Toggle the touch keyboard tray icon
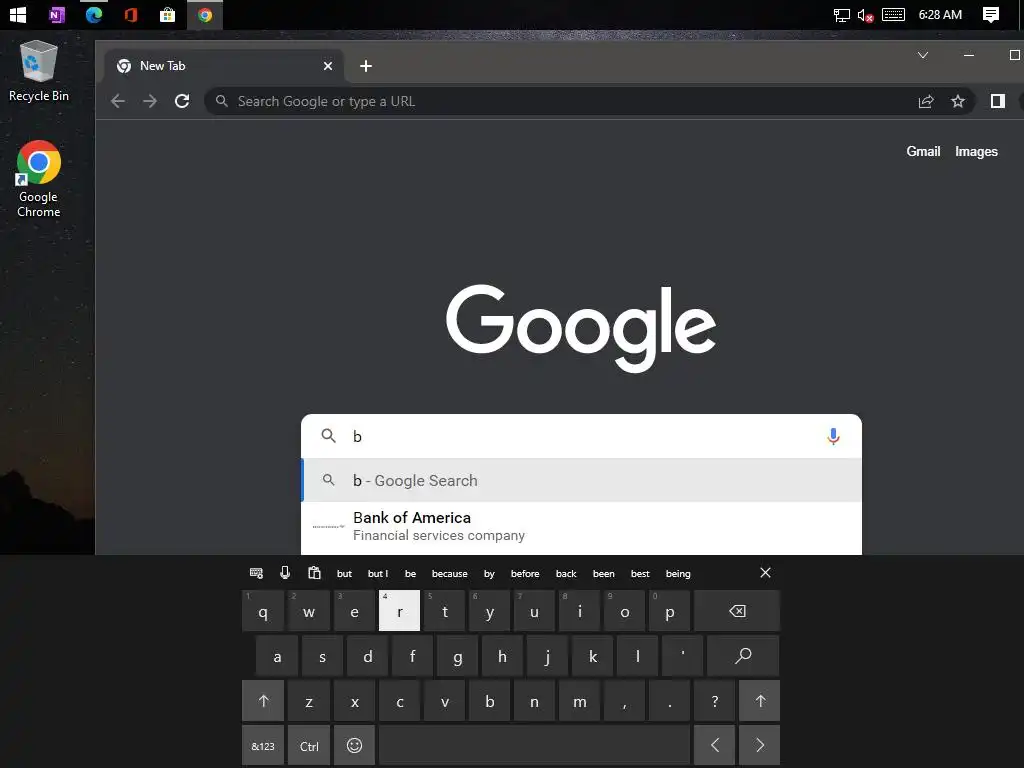 click(x=893, y=14)
